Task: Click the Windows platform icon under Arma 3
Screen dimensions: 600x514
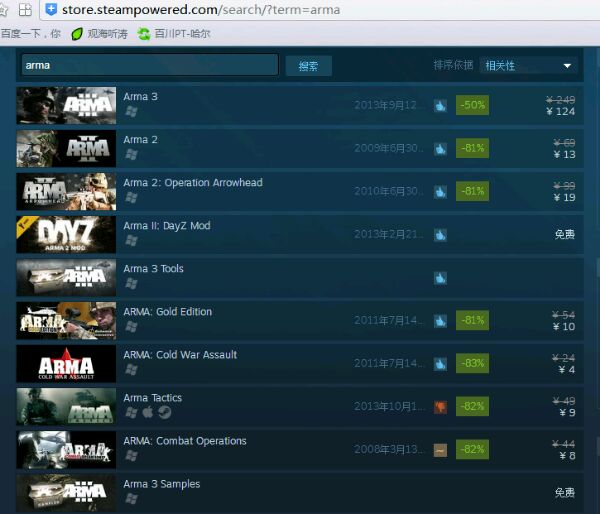Action: pos(131,111)
